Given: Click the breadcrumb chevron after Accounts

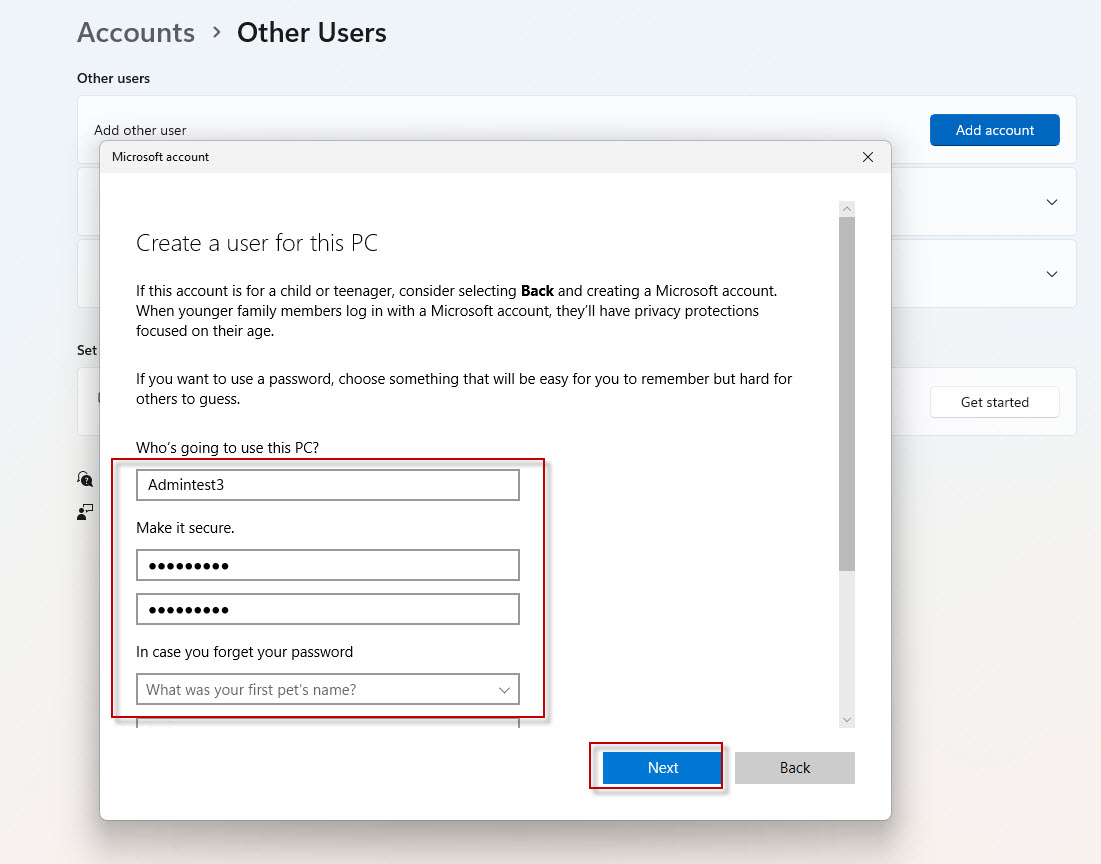Looking at the screenshot, I should pos(216,32).
